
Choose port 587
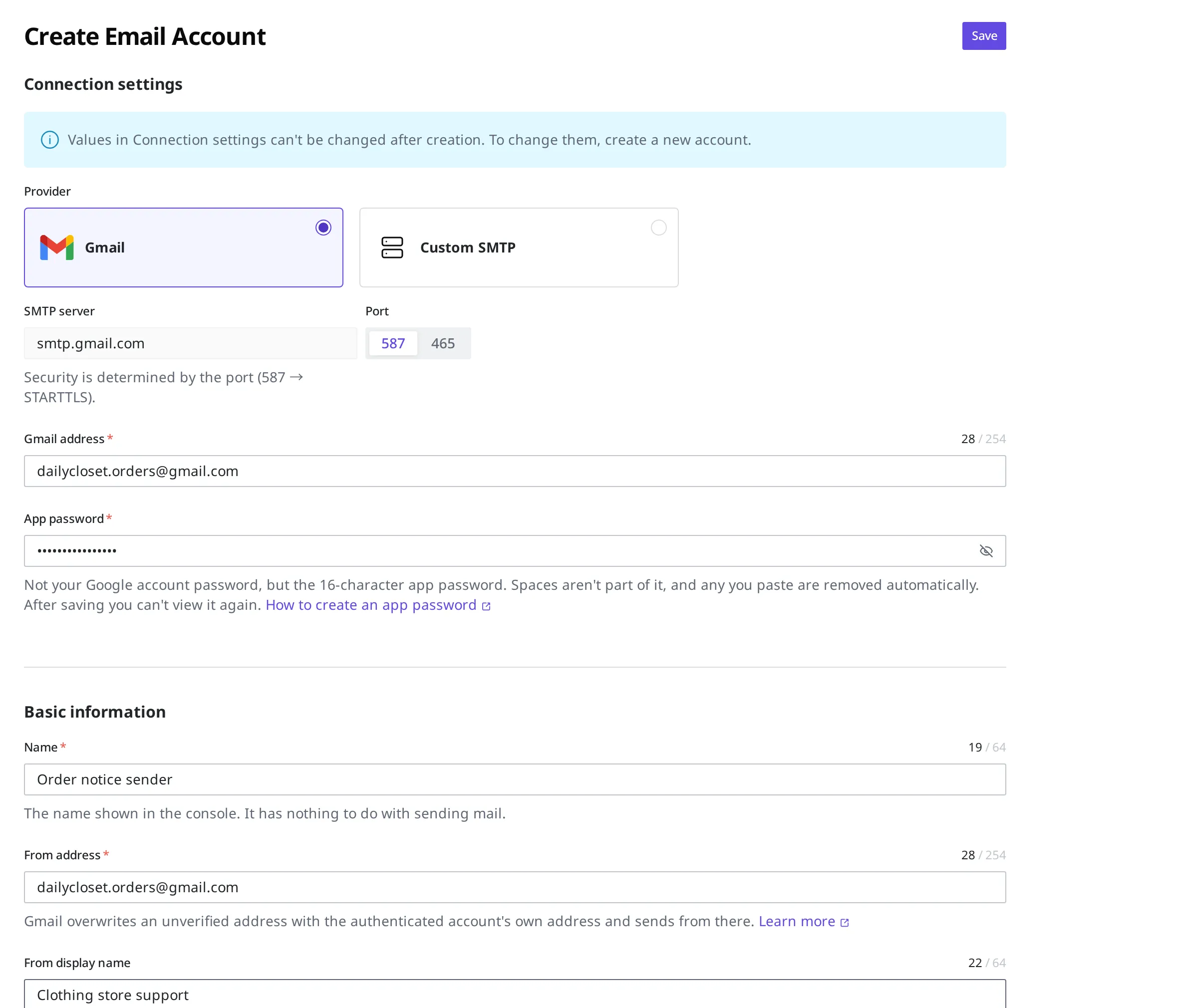click(393, 343)
